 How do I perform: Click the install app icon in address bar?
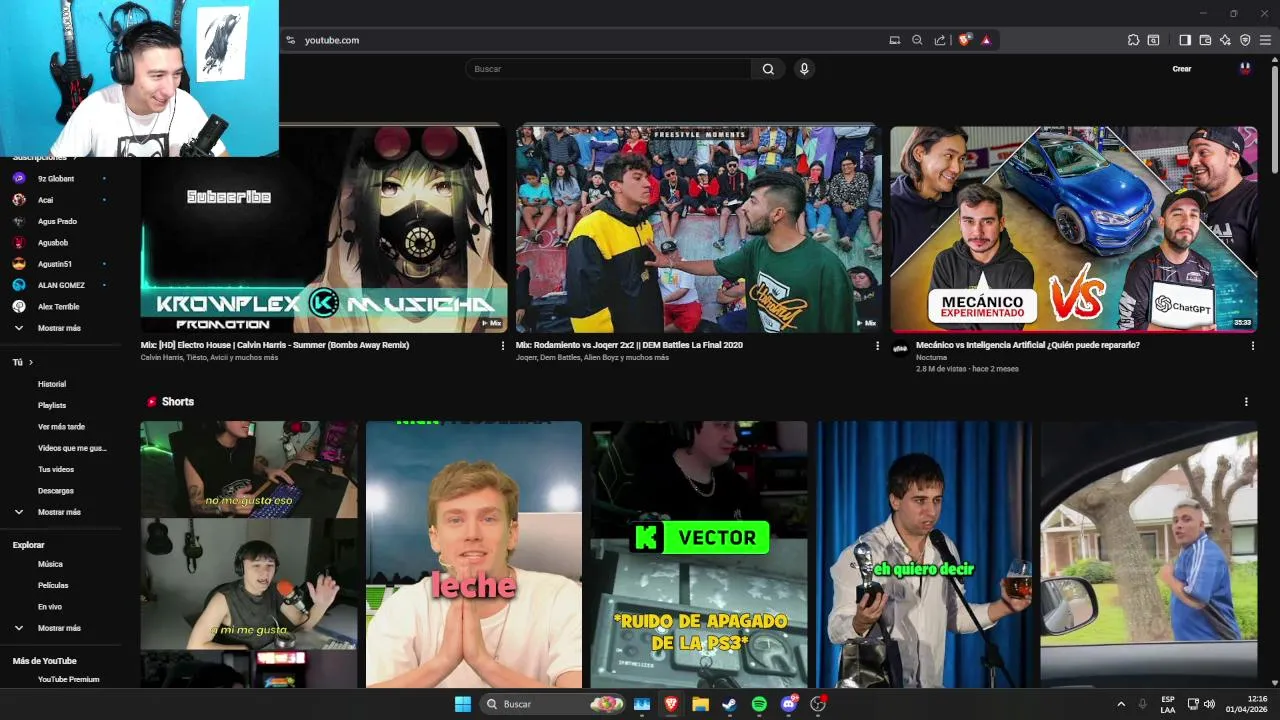point(894,40)
